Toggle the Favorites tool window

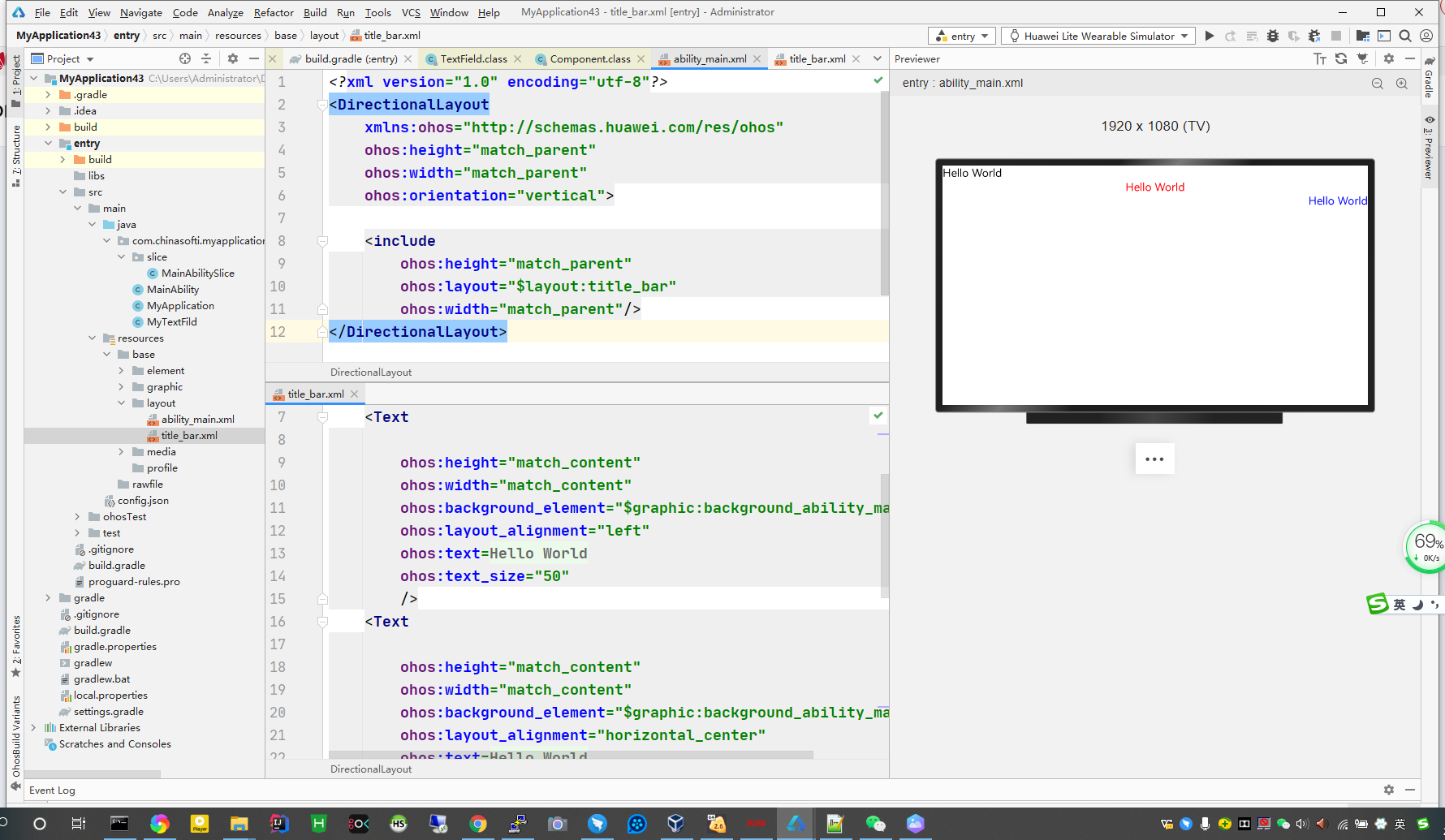15,646
